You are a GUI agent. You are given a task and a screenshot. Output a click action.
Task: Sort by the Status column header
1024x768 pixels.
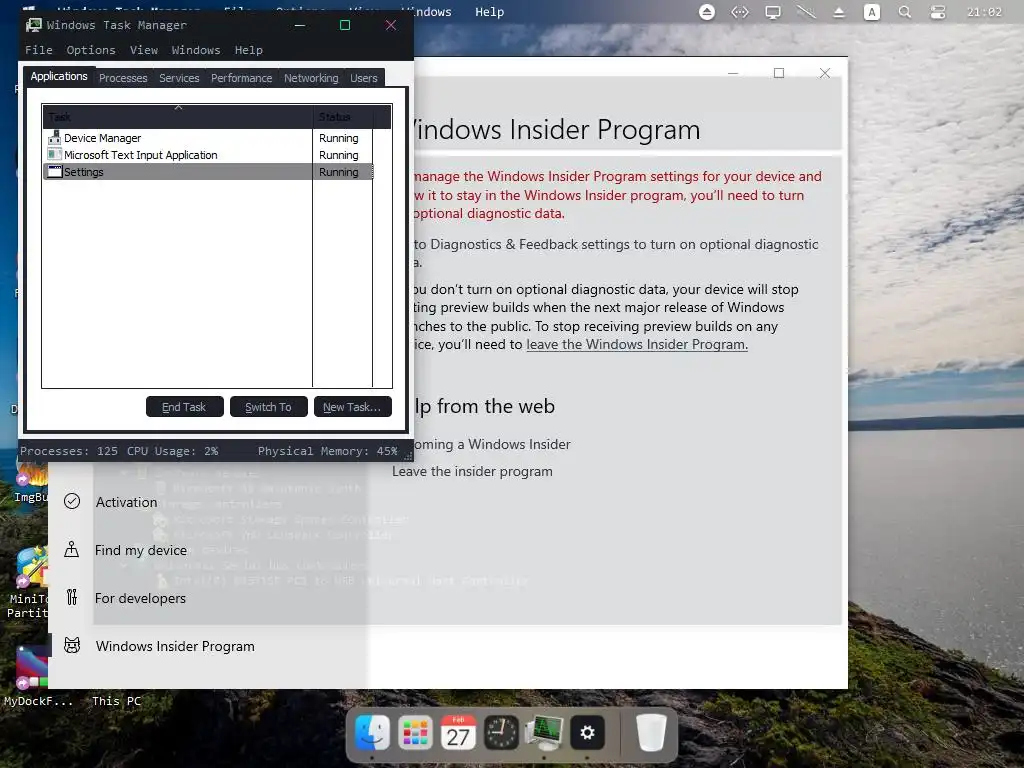point(343,117)
